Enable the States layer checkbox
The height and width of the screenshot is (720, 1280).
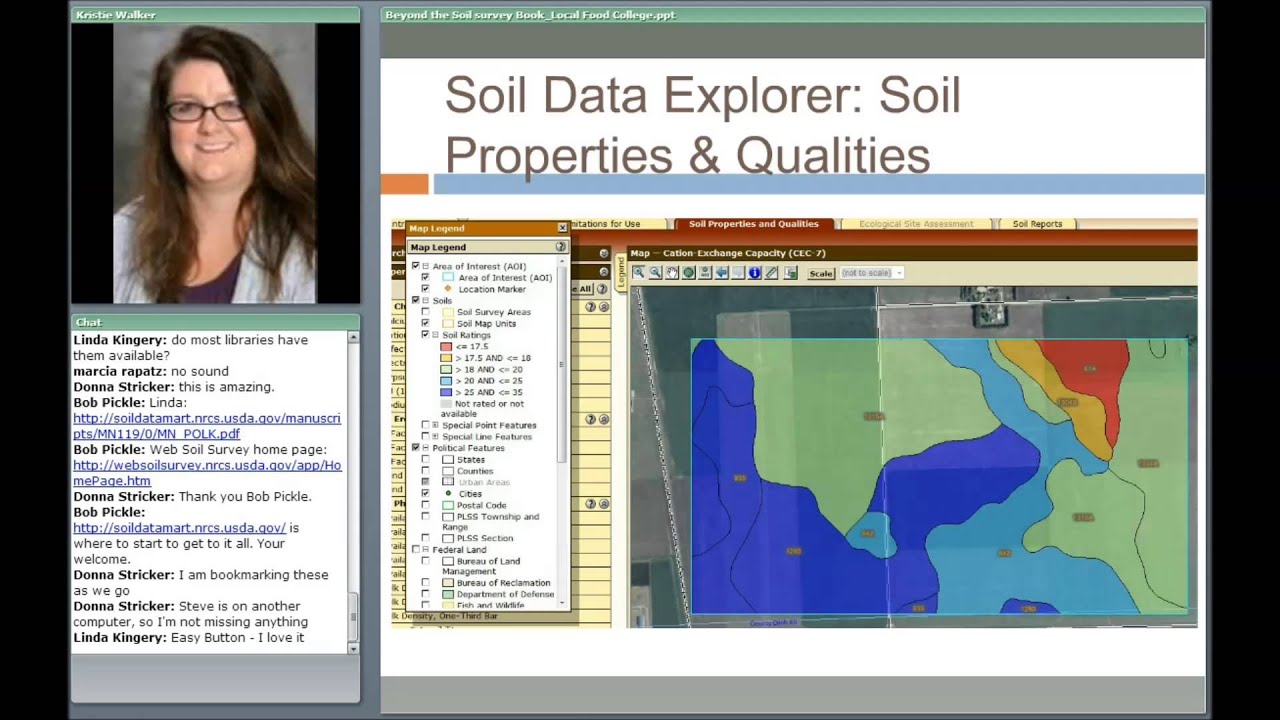(425, 460)
